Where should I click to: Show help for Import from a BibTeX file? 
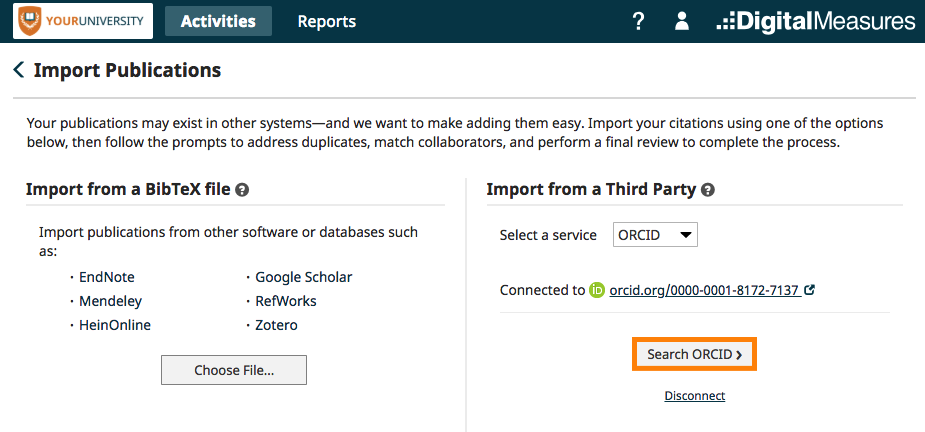pos(242,190)
